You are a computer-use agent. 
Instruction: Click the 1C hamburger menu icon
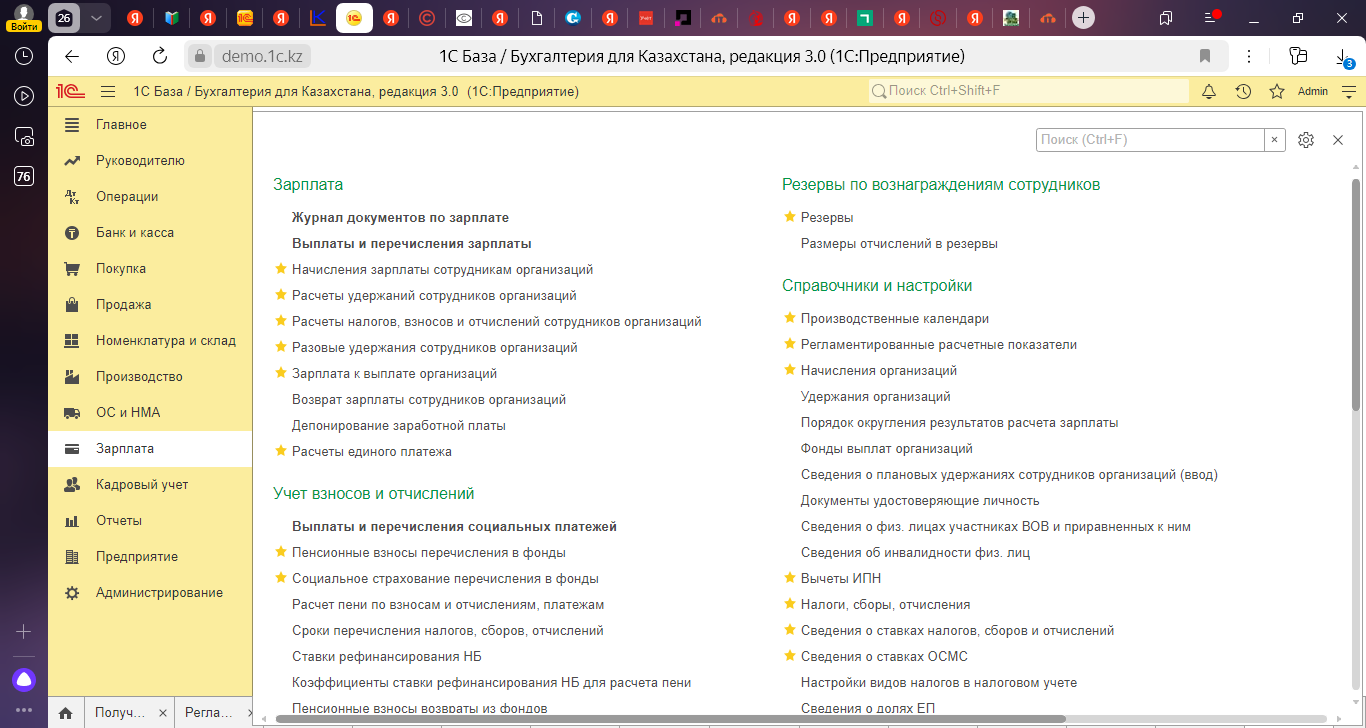tap(108, 91)
